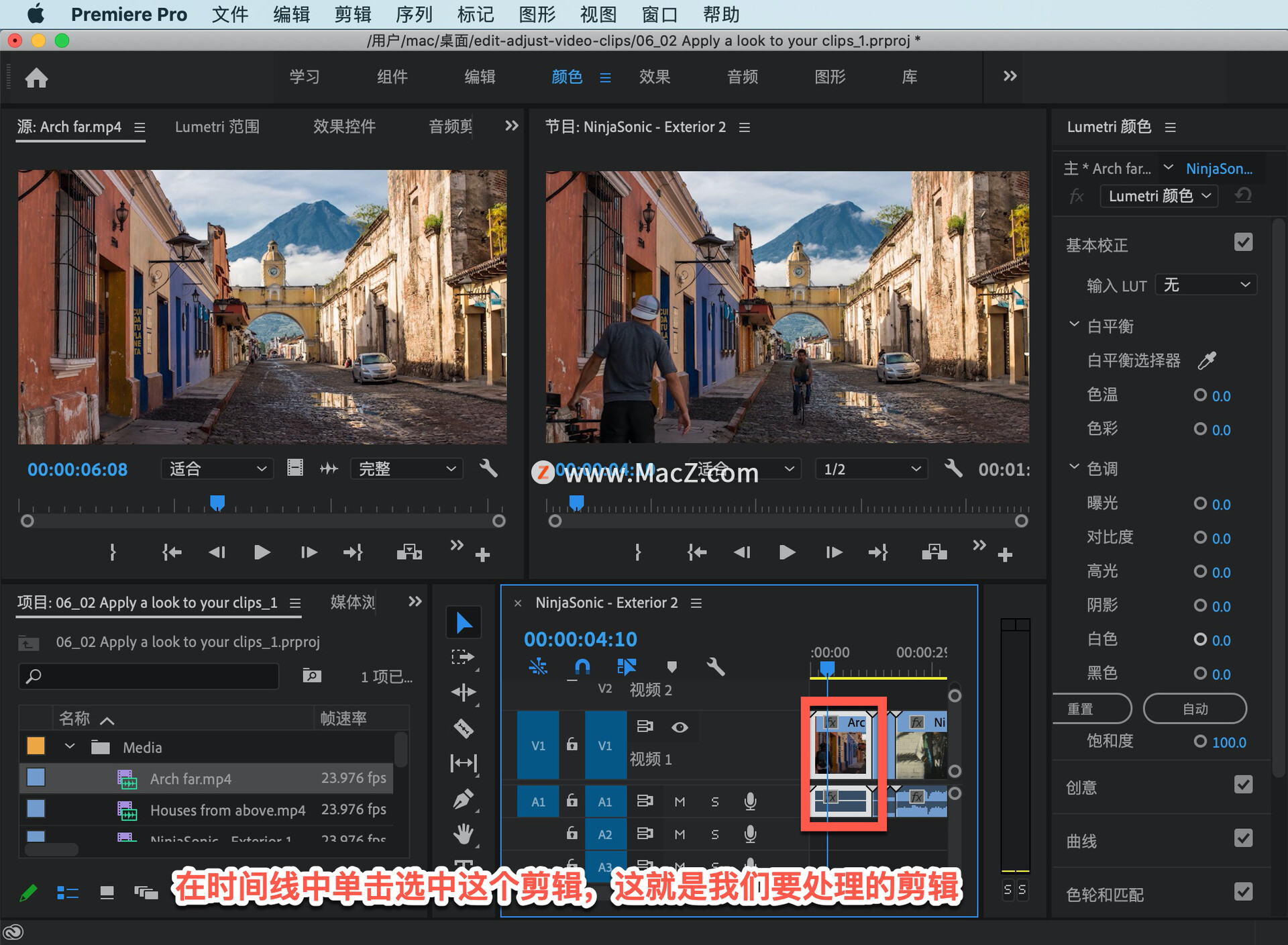Click the project search field

[149, 676]
